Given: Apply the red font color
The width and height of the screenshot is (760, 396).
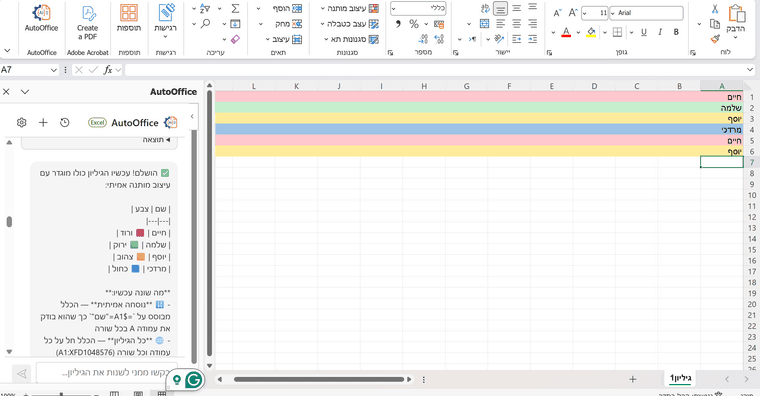Looking at the screenshot, I should [x=566, y=32].
